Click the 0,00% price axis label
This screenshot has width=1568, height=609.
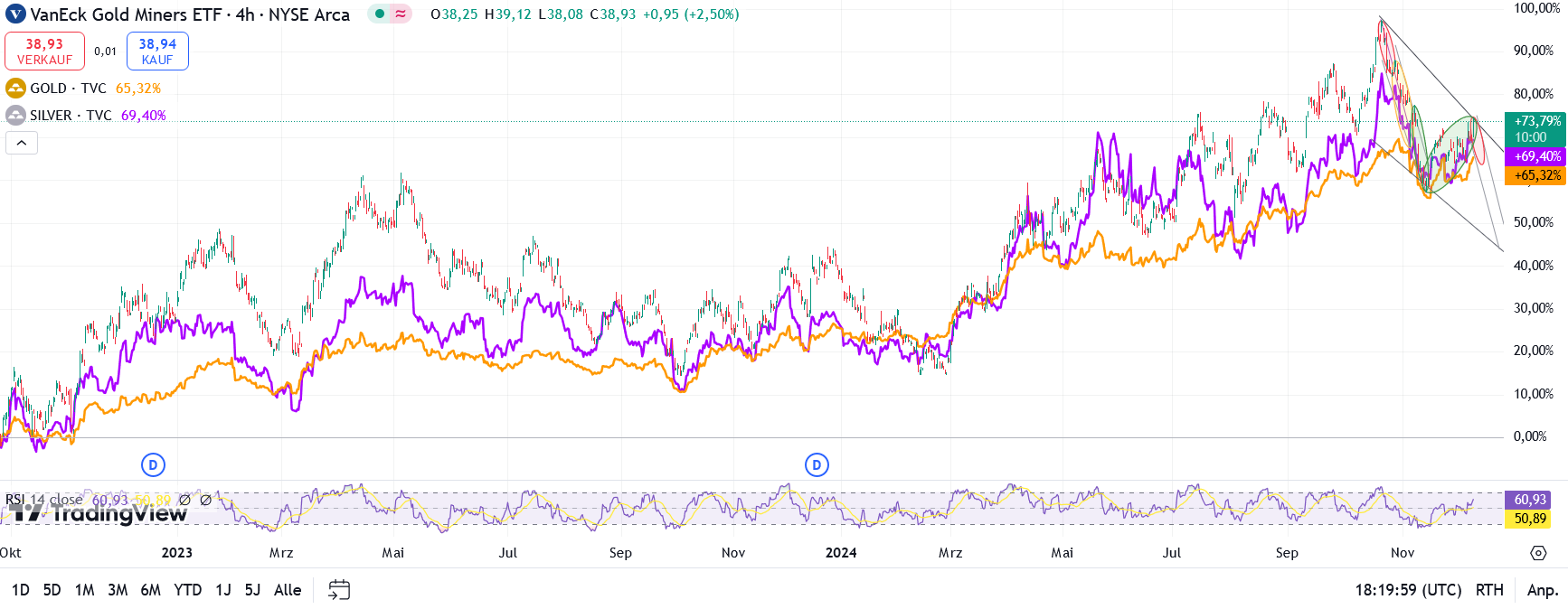click(1530, 436)
